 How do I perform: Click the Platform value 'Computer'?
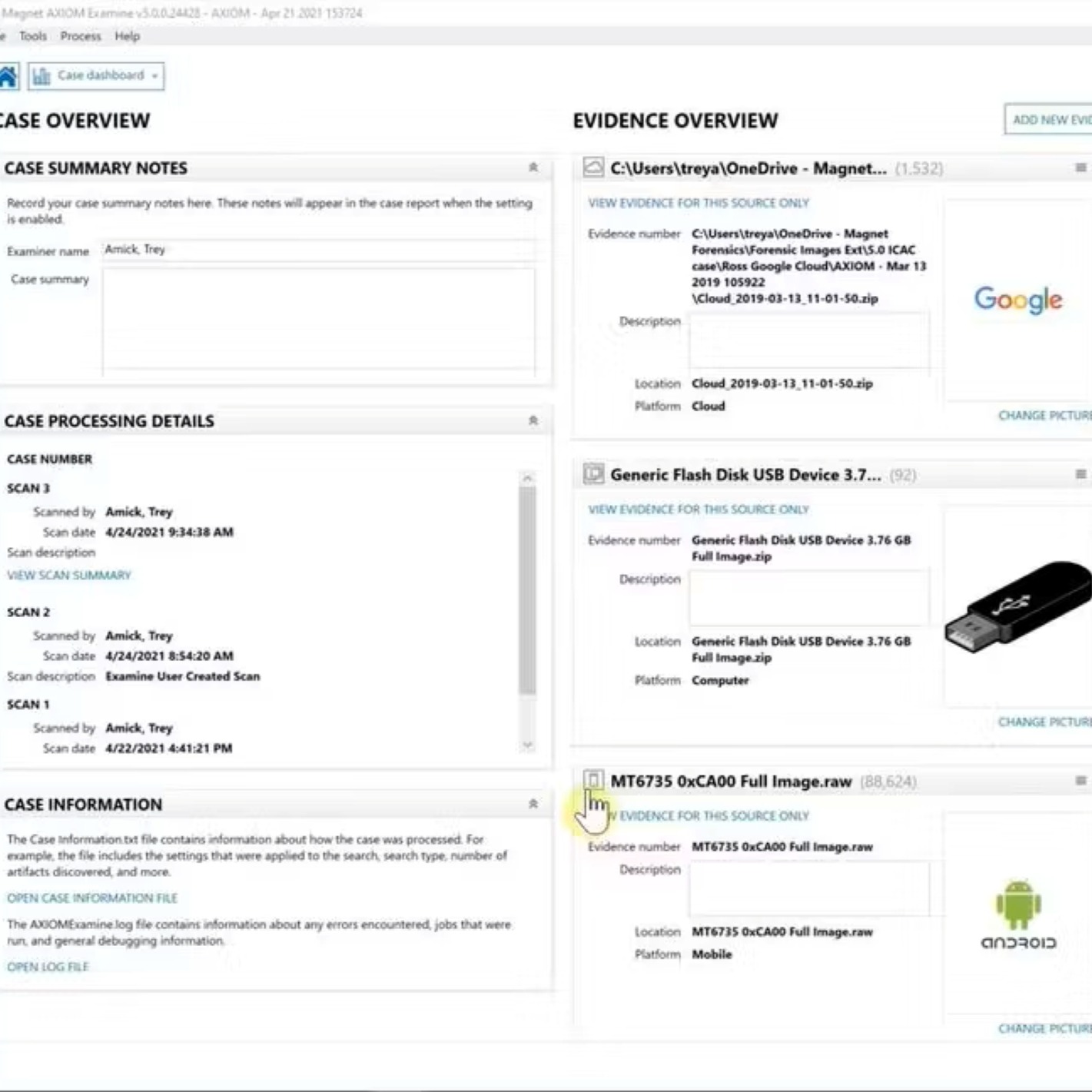pos(720,680)
